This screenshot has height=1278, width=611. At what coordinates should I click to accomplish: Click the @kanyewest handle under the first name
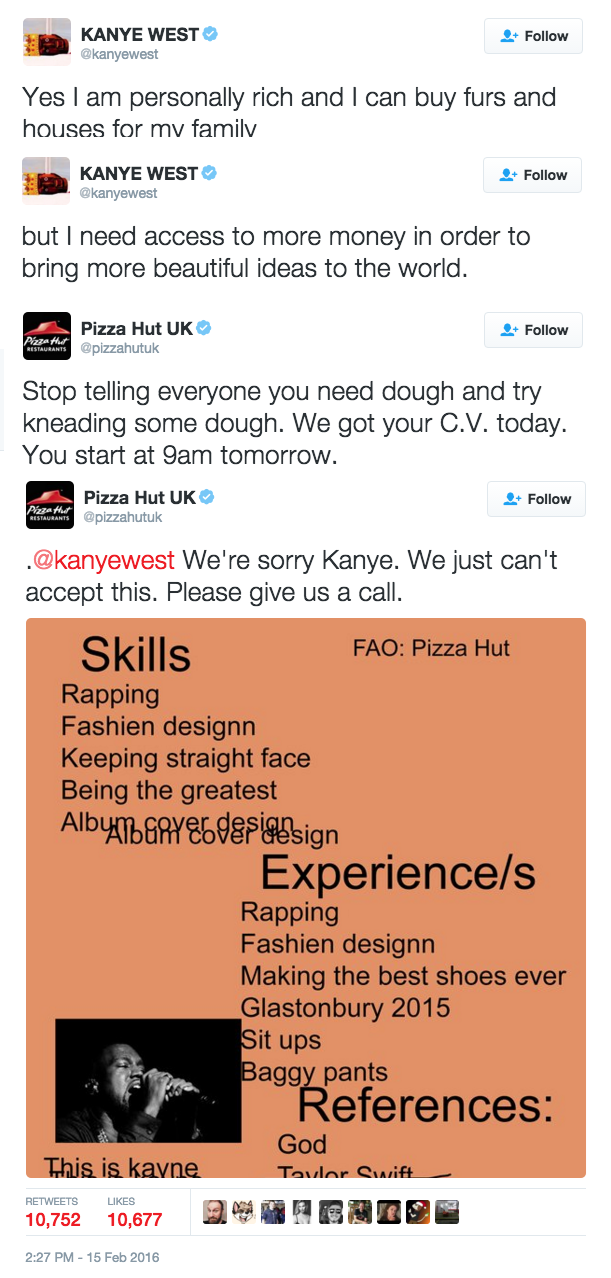pos(118,54)
